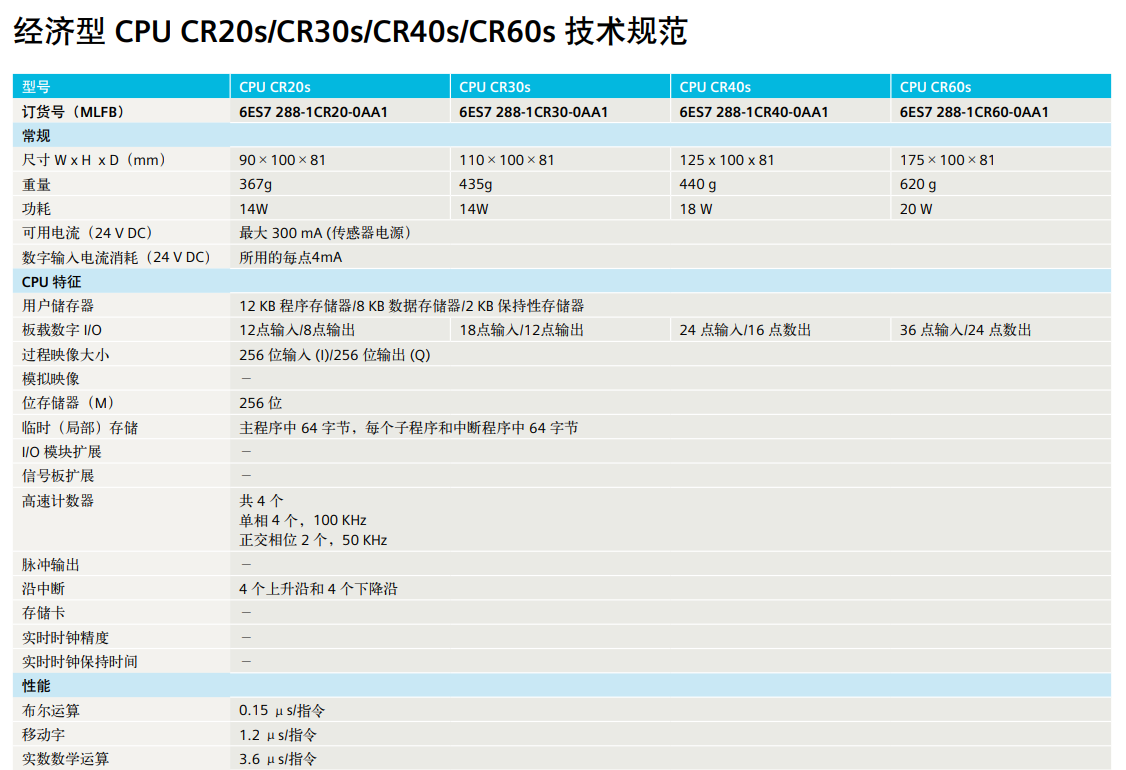Viewport: 1126px width, 770px height.
Task: Click dimension value 125 x 100 x 81
Action: (727, 160)
